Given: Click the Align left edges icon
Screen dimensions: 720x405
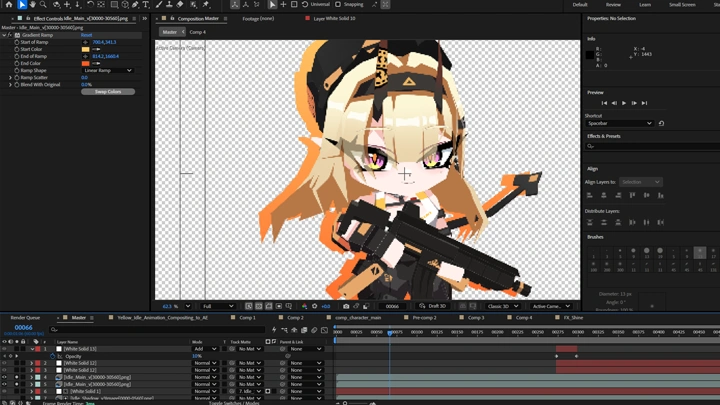Looking at the screenshot, I should click(590, 195).
